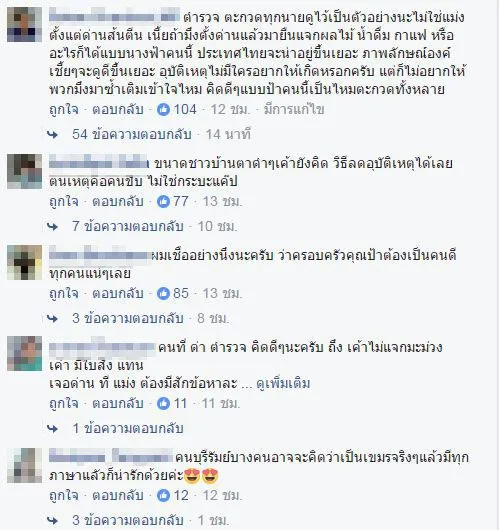
Task: Click ถูกใจ on the comment with 85 likes
Action: [x=64, y=293]
